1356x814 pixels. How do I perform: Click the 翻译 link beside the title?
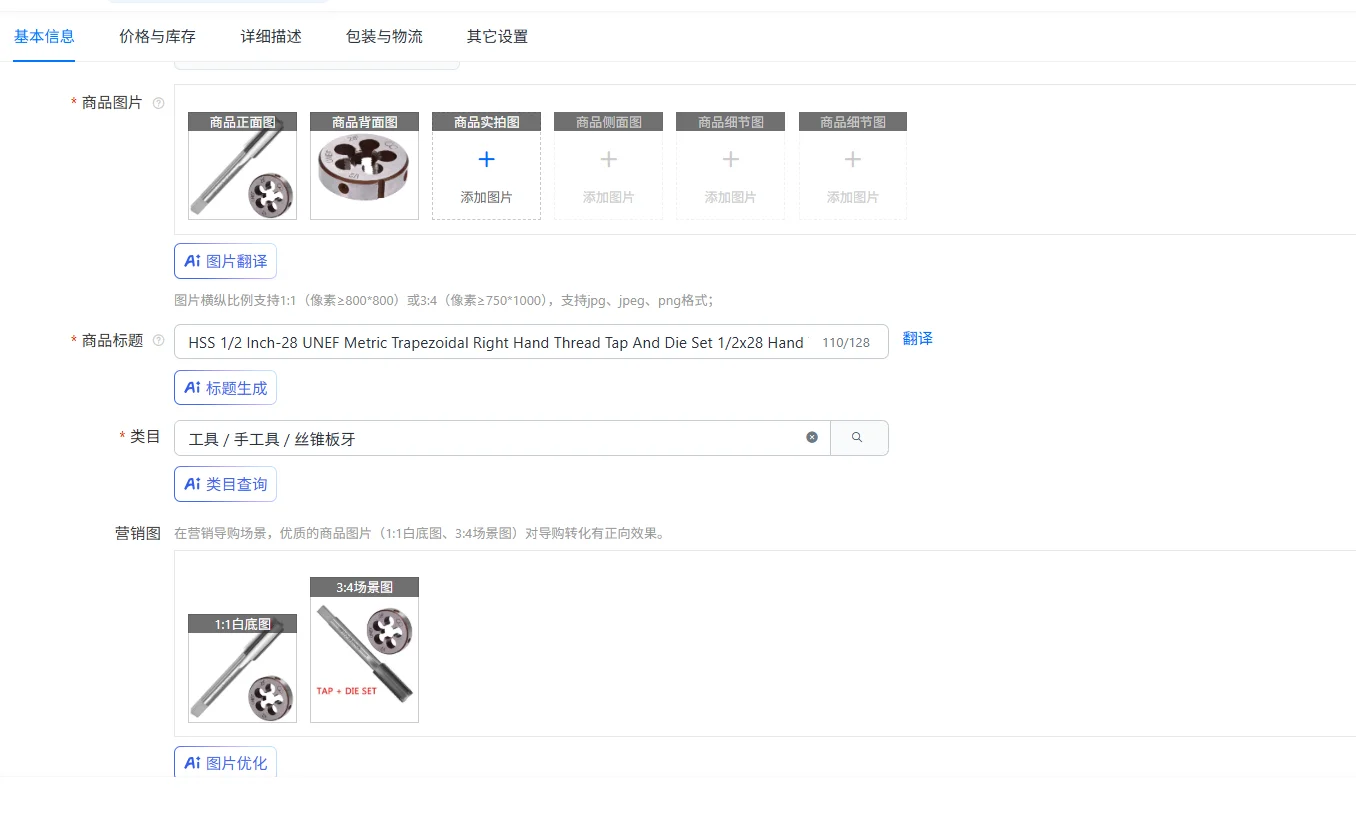(x=917, y=339)
